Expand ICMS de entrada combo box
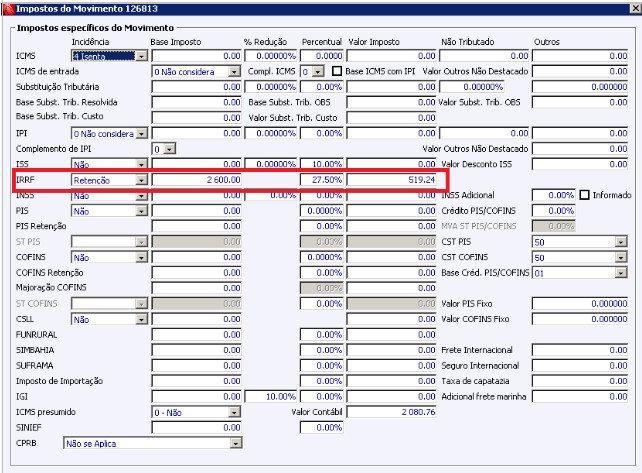642x473 pixels. pyautogui.click(x=235, y=72)
